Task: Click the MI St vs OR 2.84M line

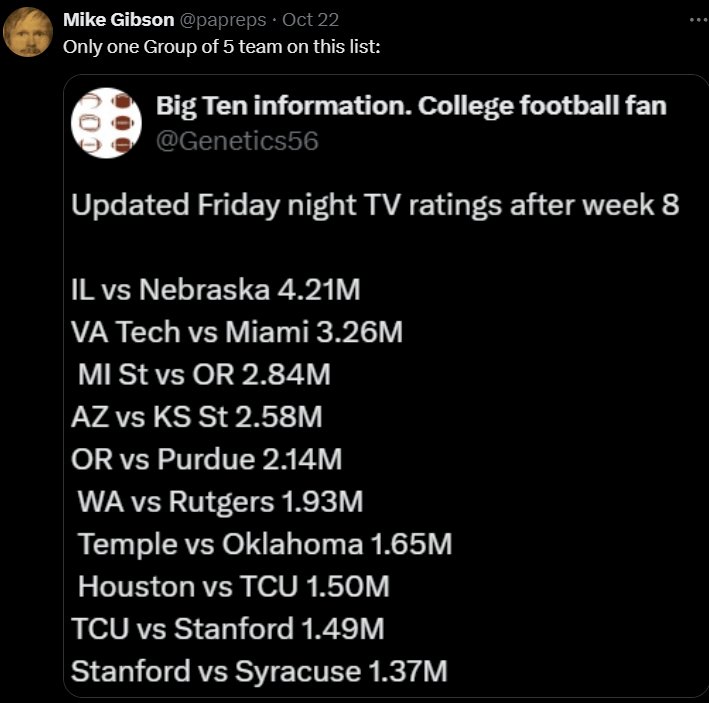Action: point(204,375)
